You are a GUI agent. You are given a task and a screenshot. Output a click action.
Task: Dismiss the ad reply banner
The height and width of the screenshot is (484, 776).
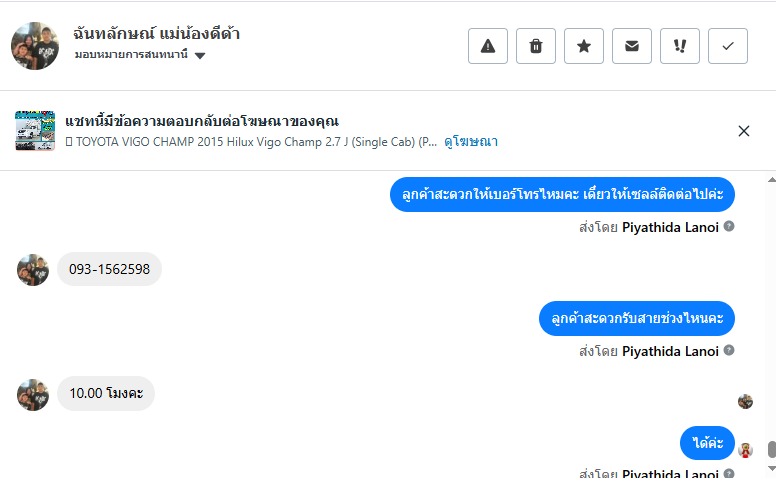tap(744, 131)
